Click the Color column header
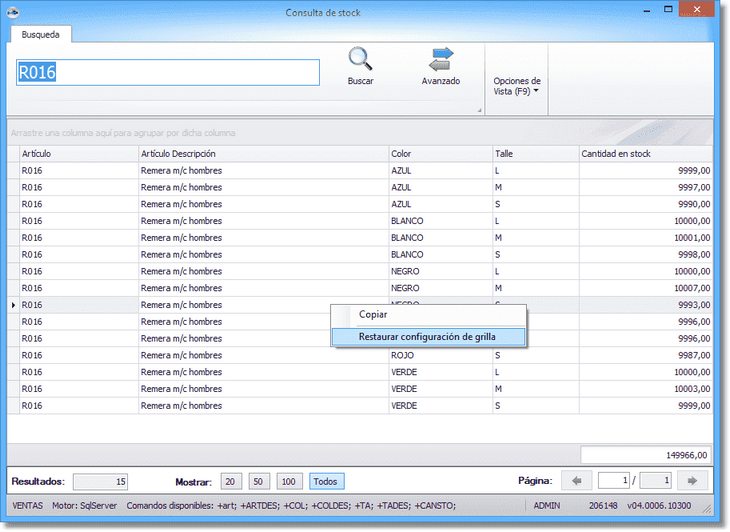The width and height of the screenshot is (730, 532). pyautogui.click(x=438, y=154)
